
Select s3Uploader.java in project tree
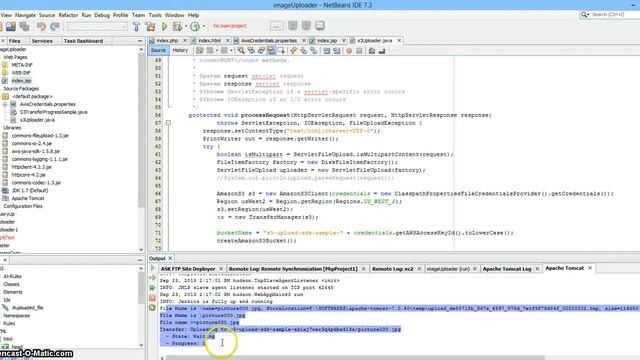click(37, 120)
